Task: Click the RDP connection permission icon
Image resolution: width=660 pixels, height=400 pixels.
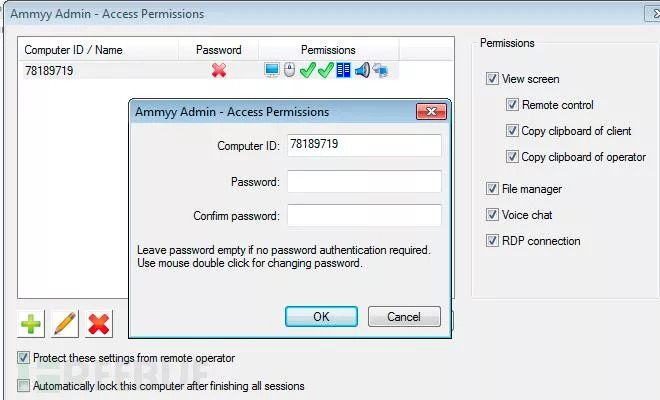Action: click(x=381, y=71)
